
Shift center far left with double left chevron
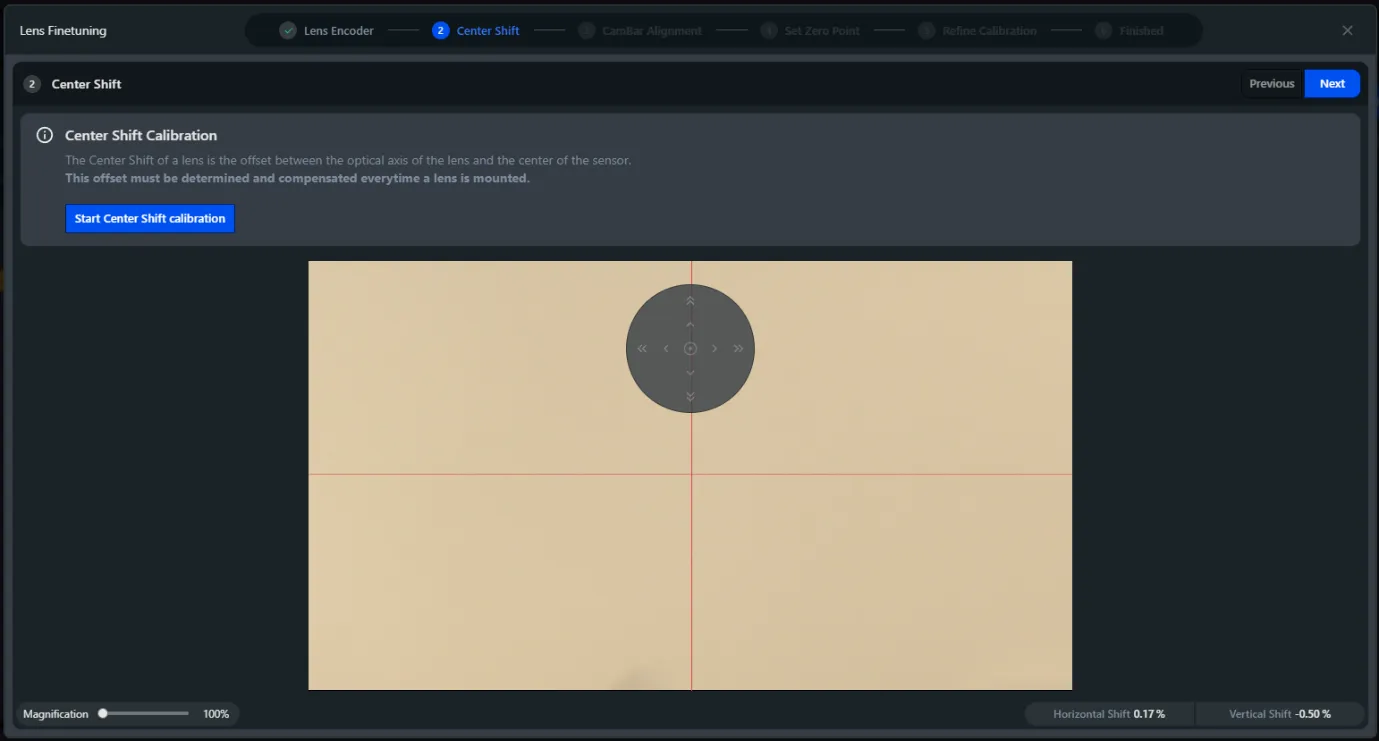(x=642, y=348)
